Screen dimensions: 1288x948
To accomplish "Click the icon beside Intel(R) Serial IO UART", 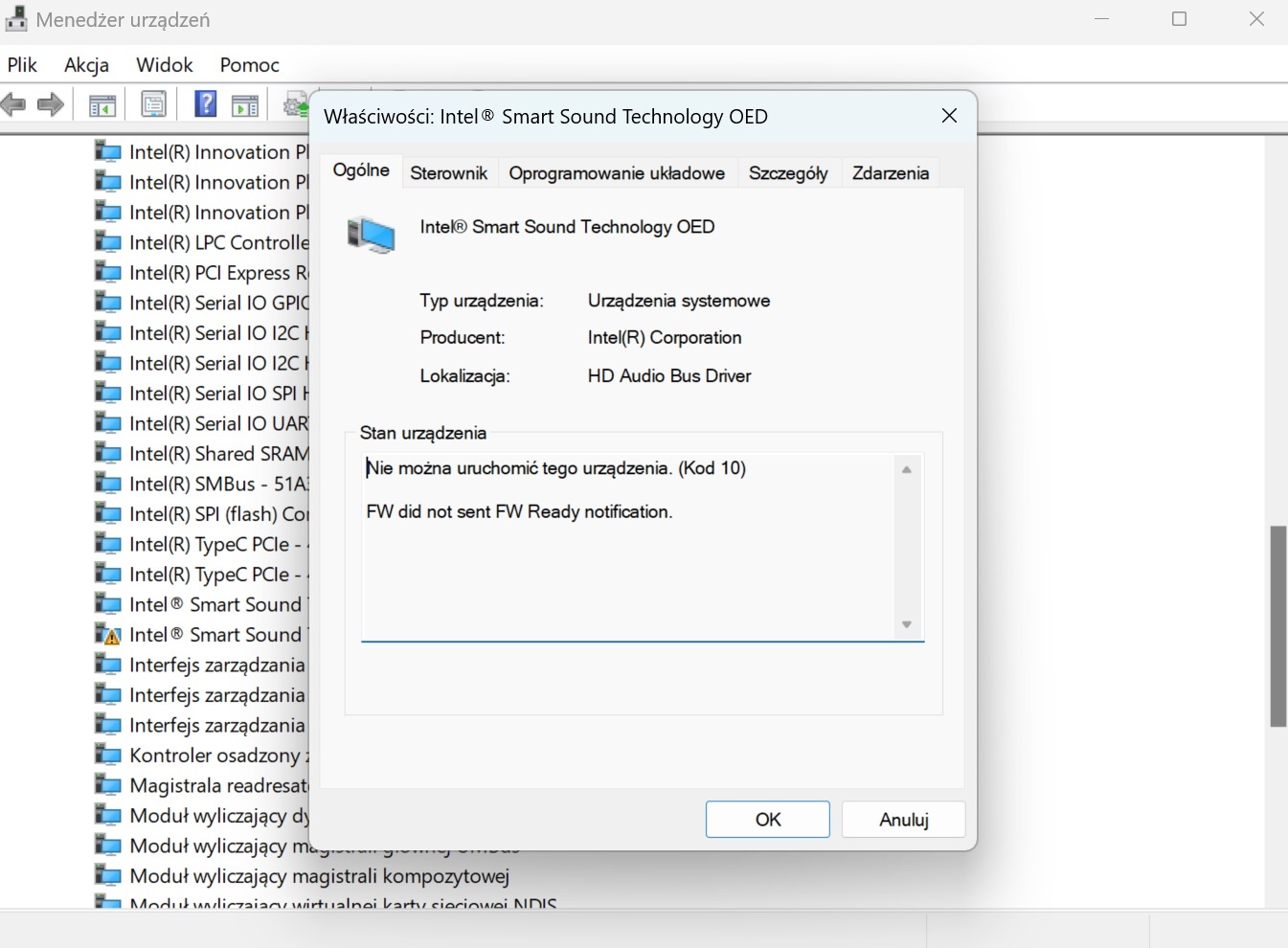I will (x=107, y=423).
